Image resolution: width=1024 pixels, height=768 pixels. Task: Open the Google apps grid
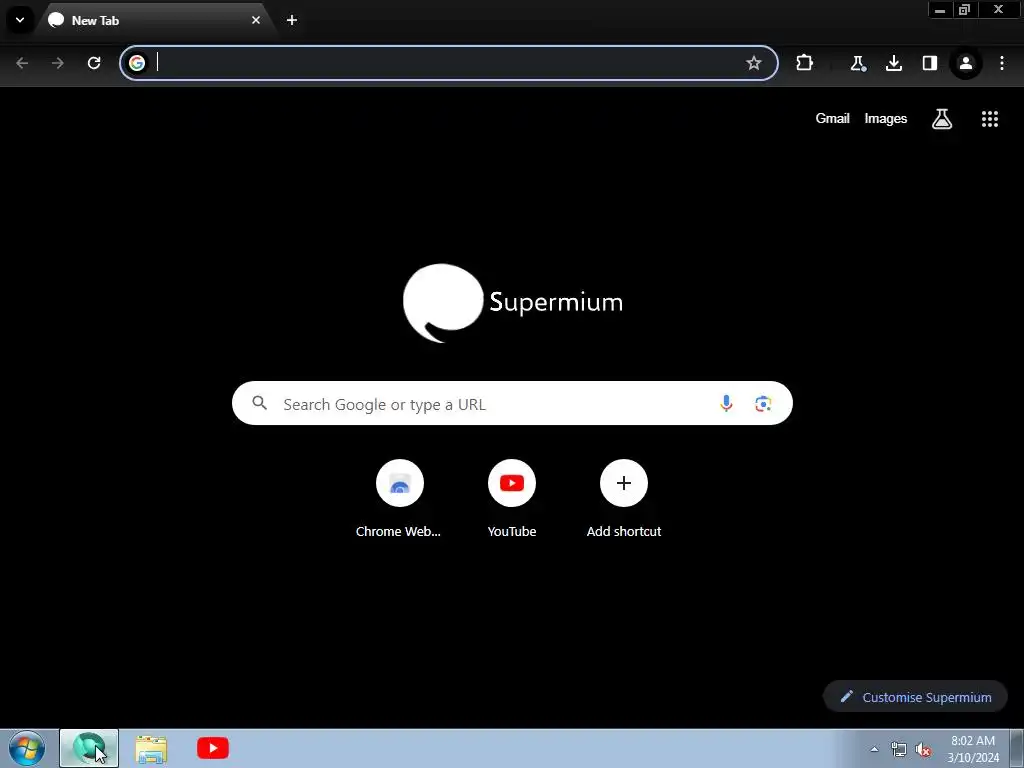click(x=989, y=118)
